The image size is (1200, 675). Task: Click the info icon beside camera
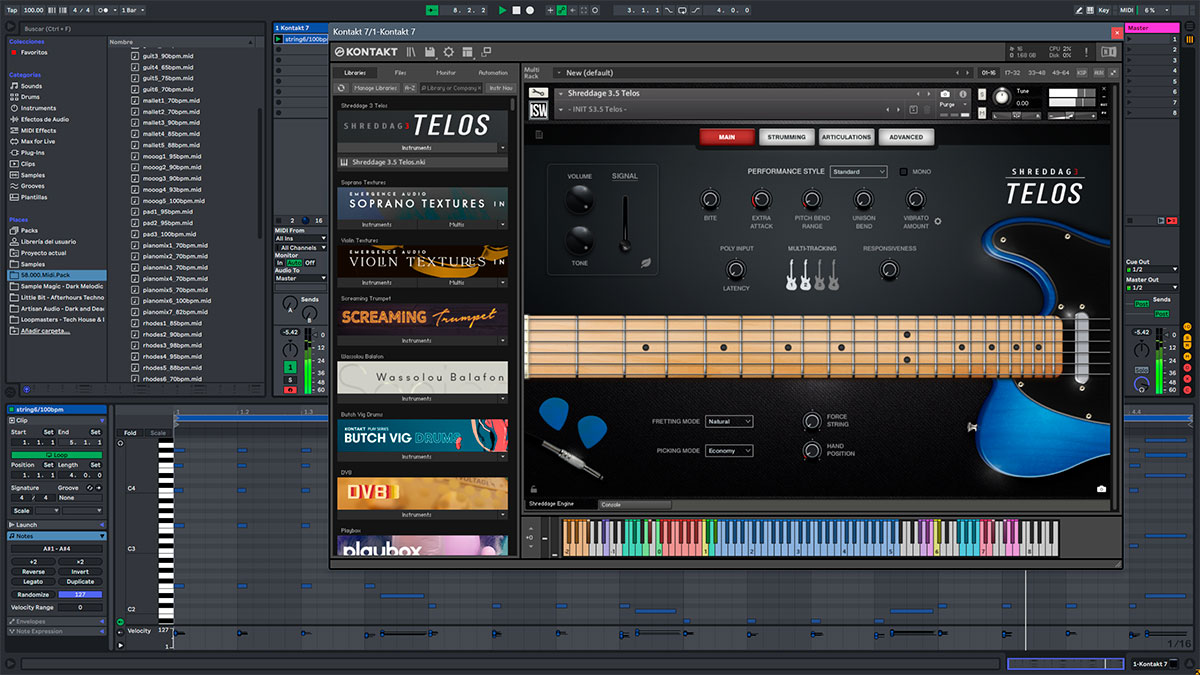(961, 93)
